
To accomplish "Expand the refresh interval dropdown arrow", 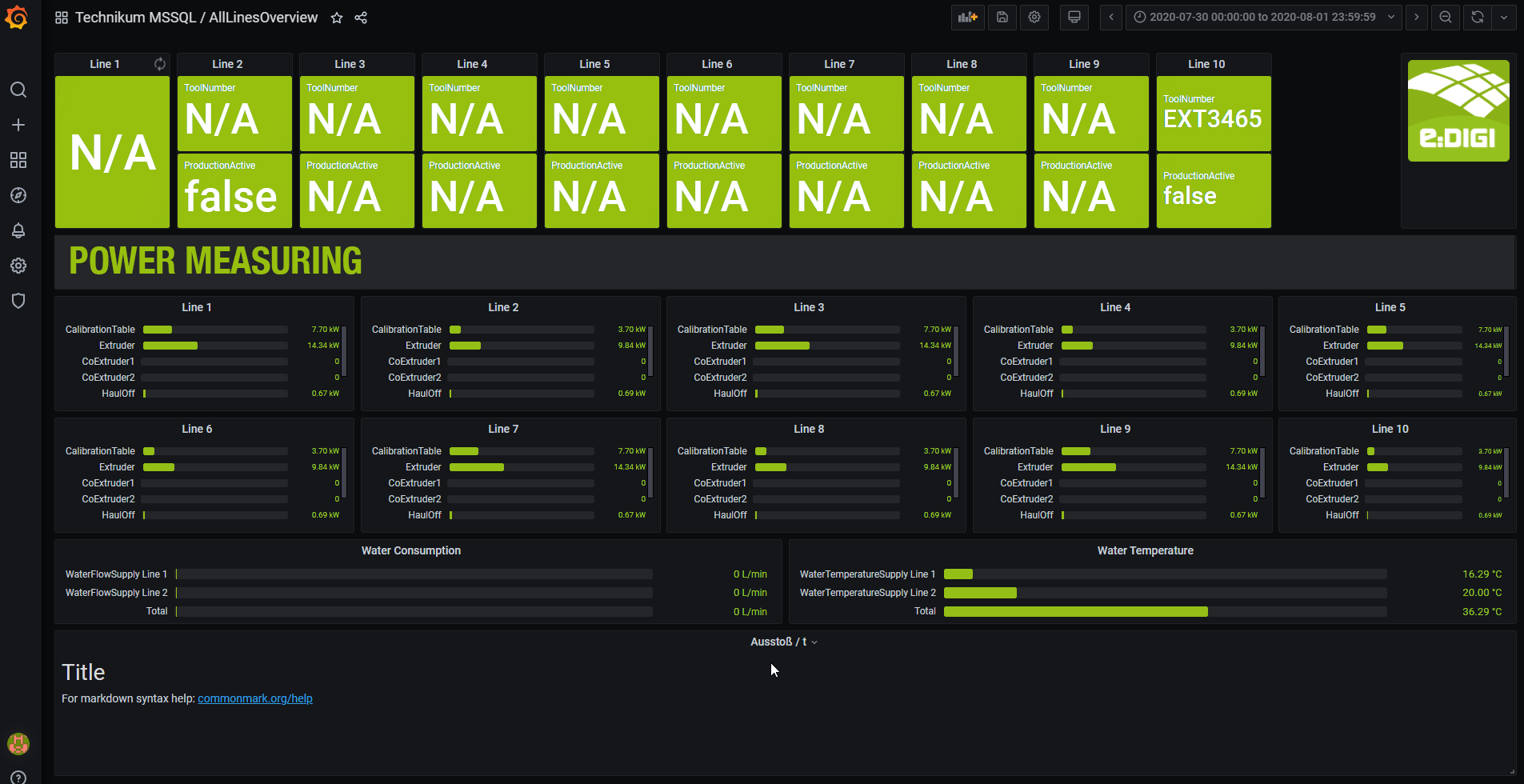I will tap(1504, 17).
